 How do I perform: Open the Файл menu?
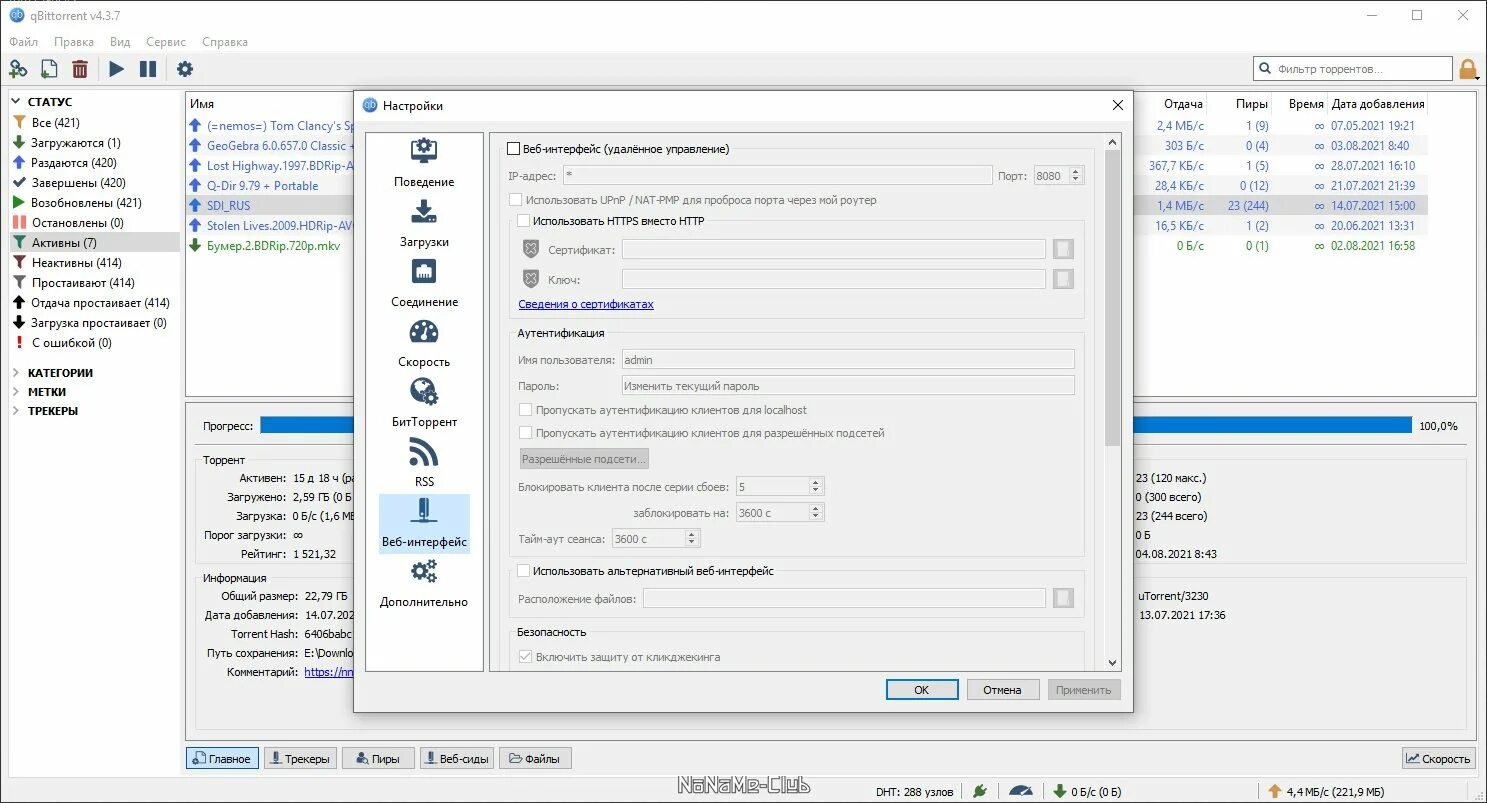pos(24,42)
